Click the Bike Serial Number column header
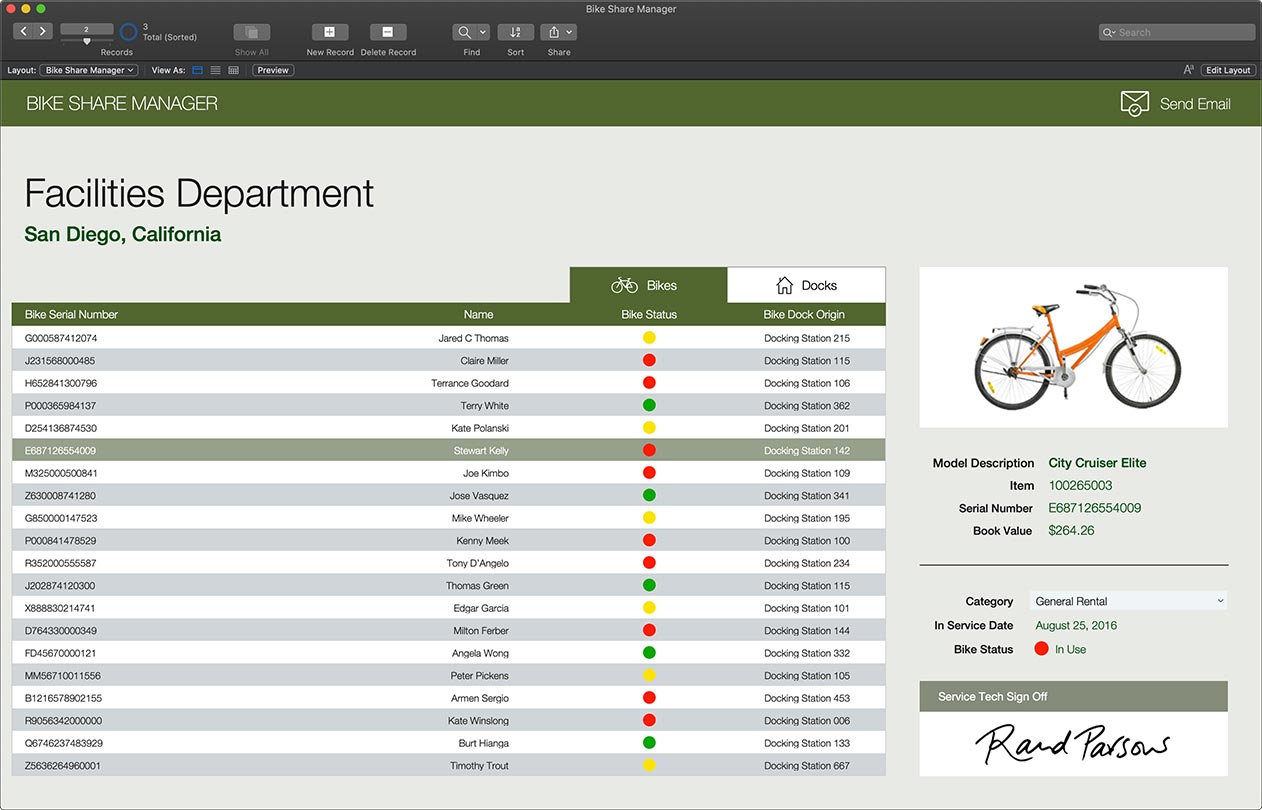Viewport: 1262px width, 810px height. tap(71, 314)
